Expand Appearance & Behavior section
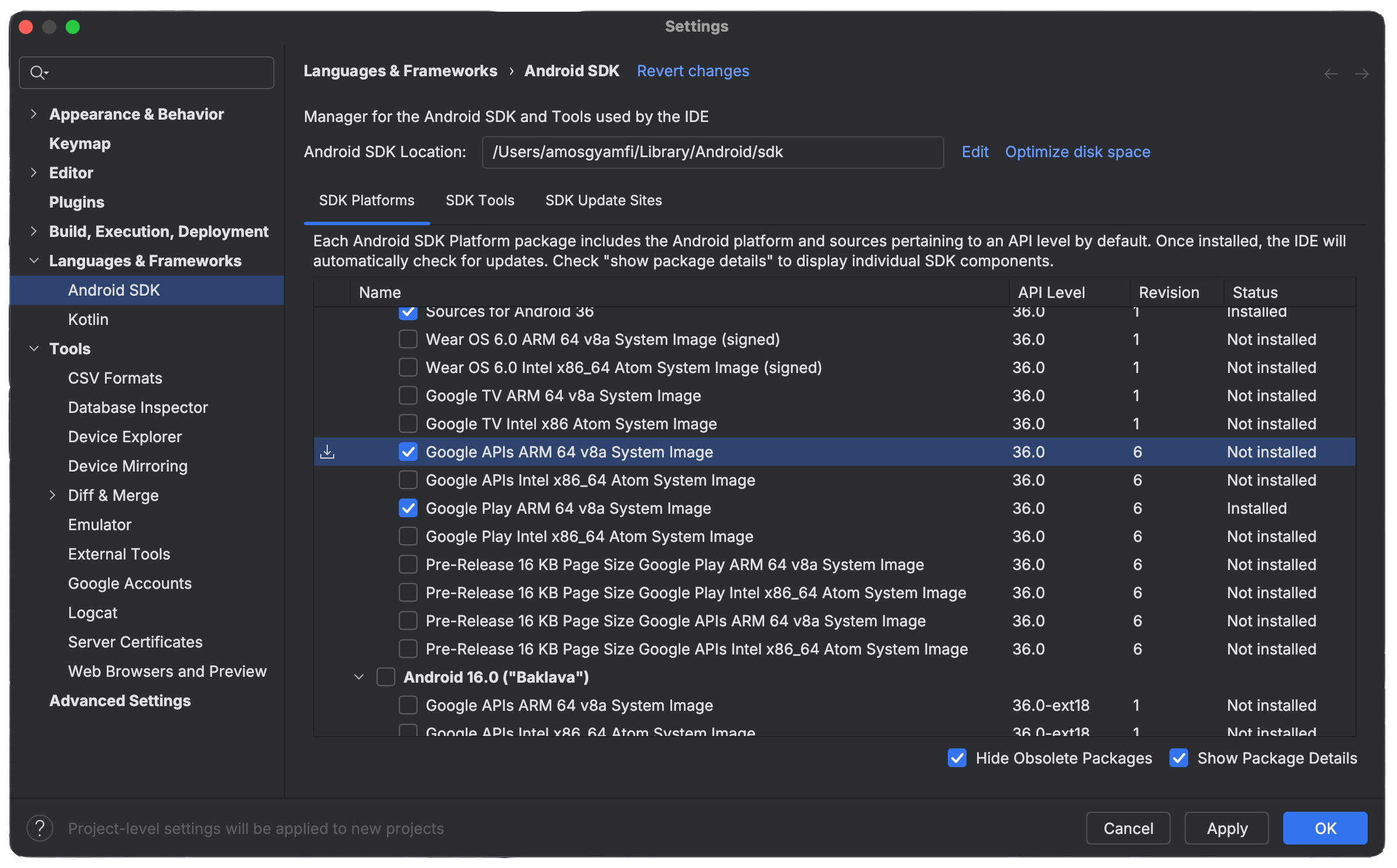Viewport: 1397px width, 868px height. (34, 114)
